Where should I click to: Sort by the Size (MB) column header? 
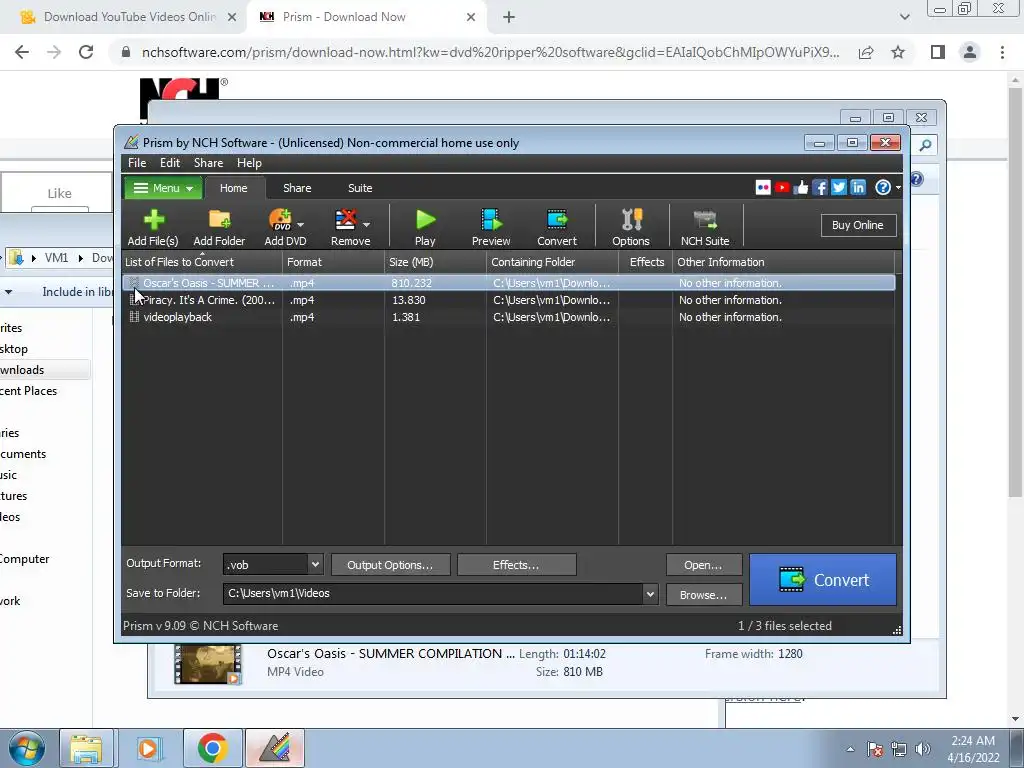pos(435,262)
